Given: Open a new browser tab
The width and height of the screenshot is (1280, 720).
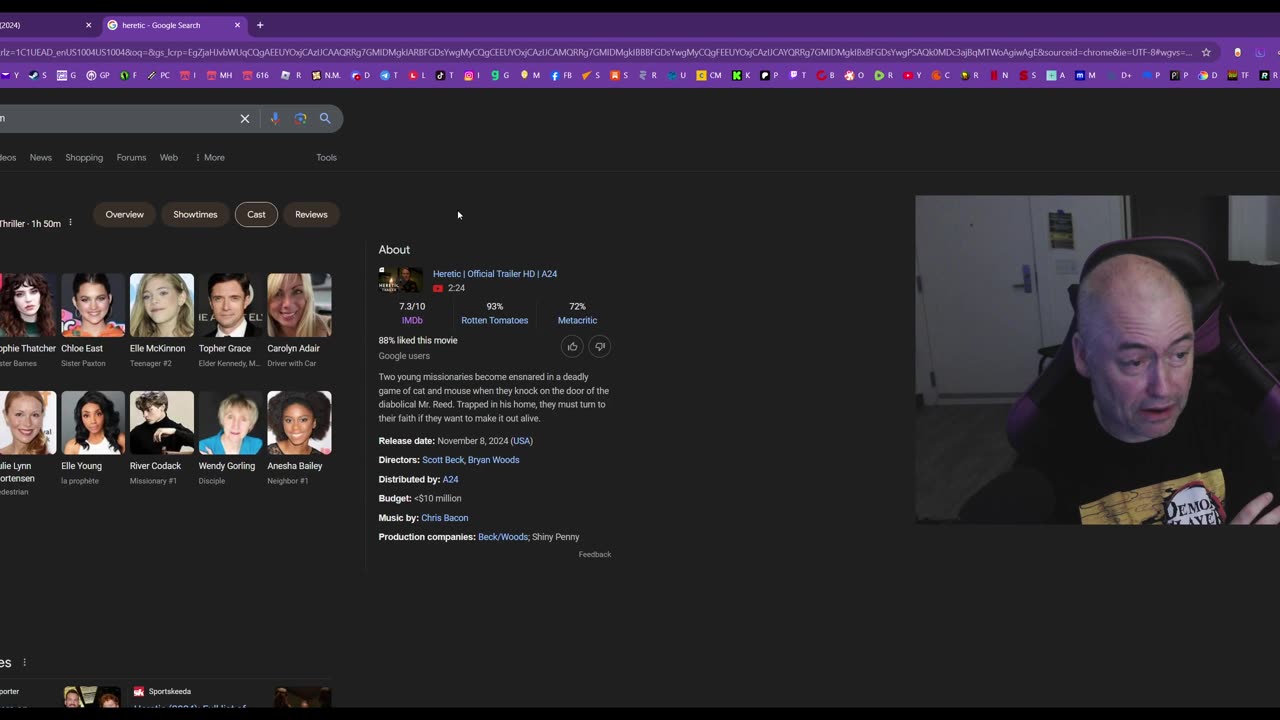Looking at the screenshot, I should (x=260, y=25).
